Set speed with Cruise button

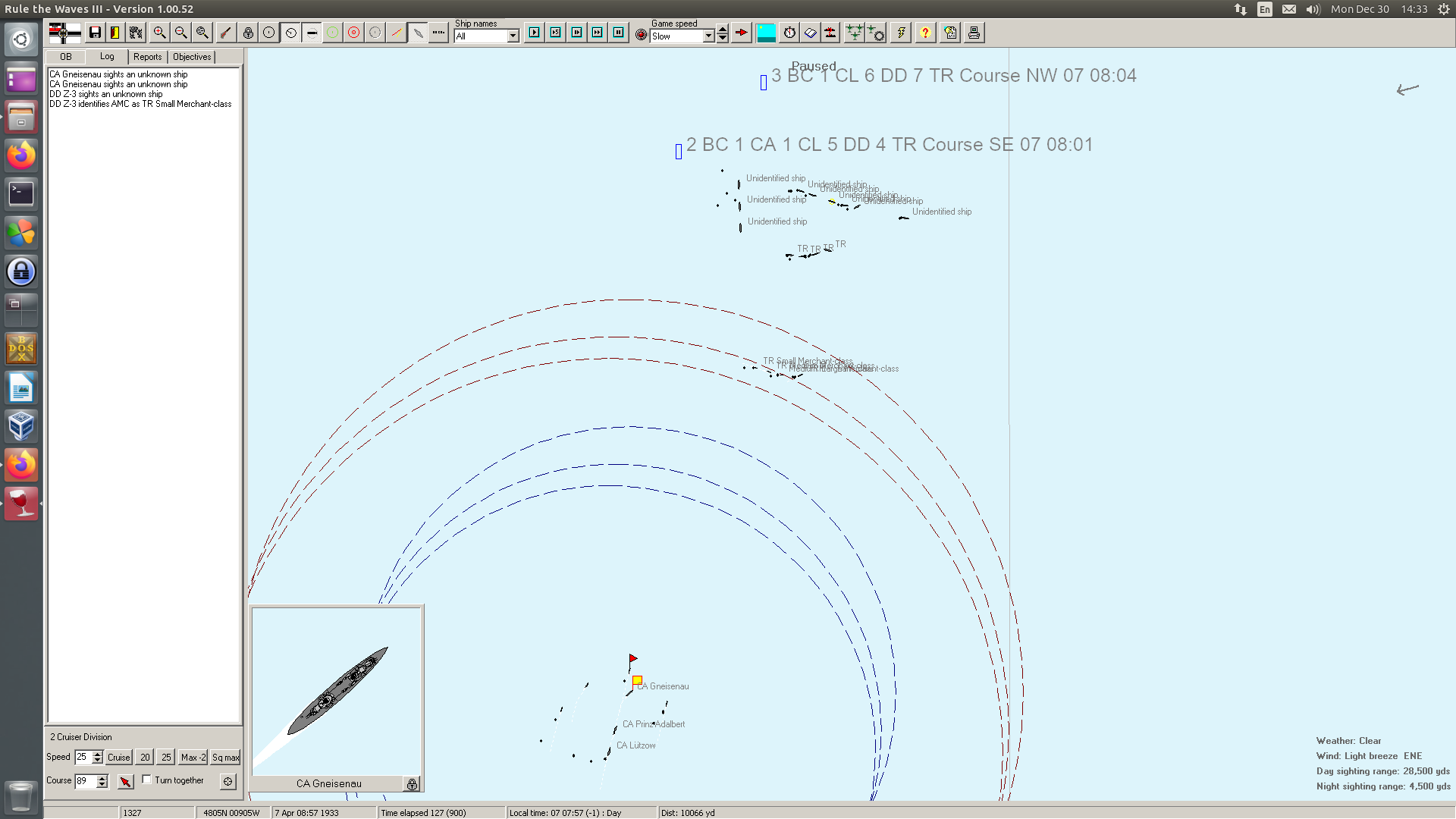tap(119, 757)
